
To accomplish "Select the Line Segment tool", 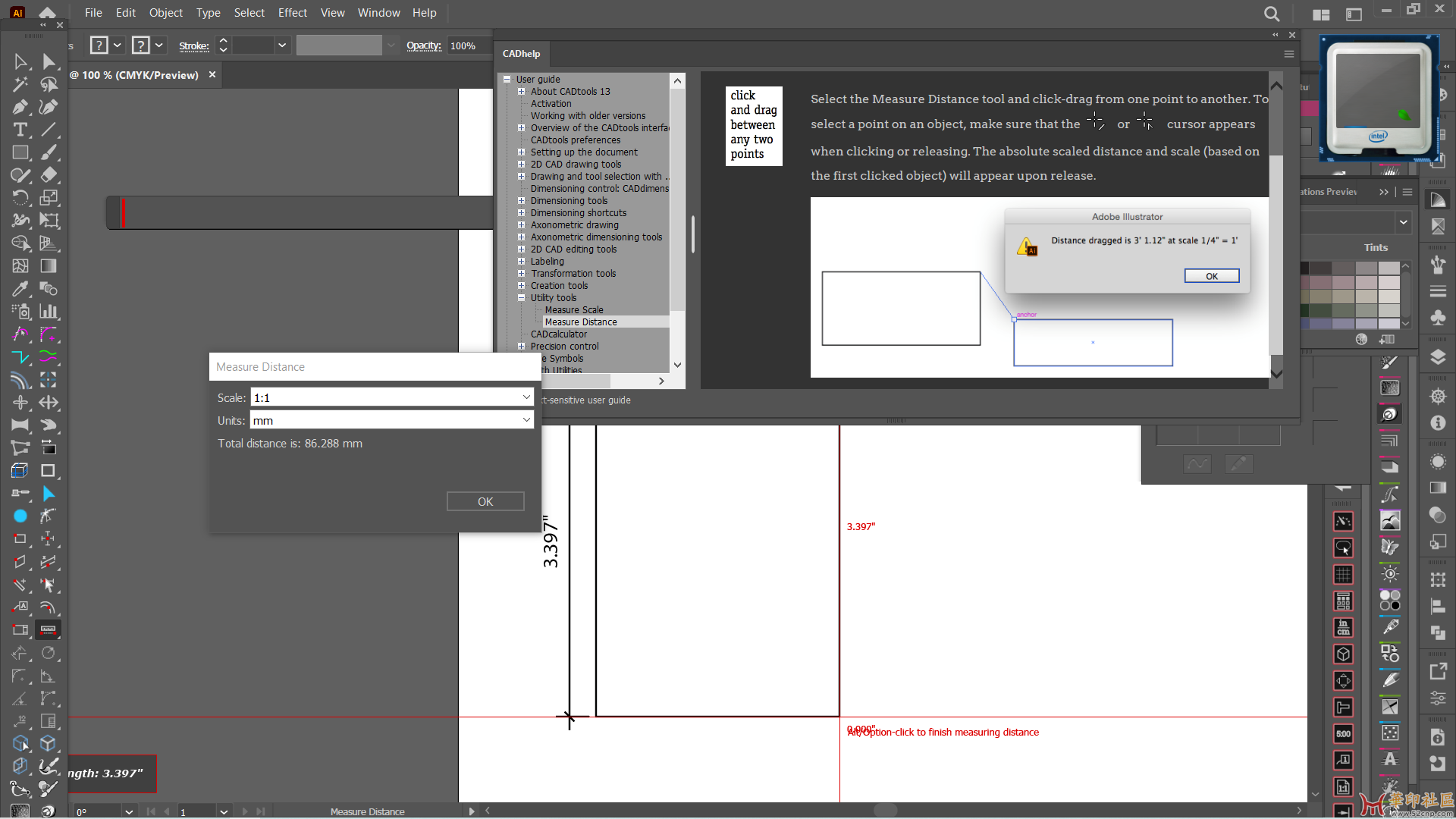I will 49,130.
